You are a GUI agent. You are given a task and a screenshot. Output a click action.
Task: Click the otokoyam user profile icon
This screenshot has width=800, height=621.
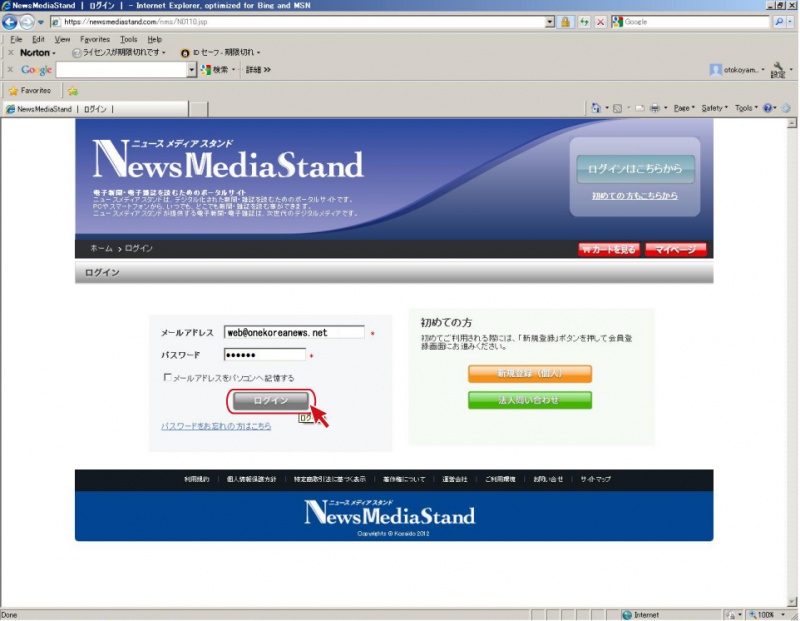(x=715, y=70)
